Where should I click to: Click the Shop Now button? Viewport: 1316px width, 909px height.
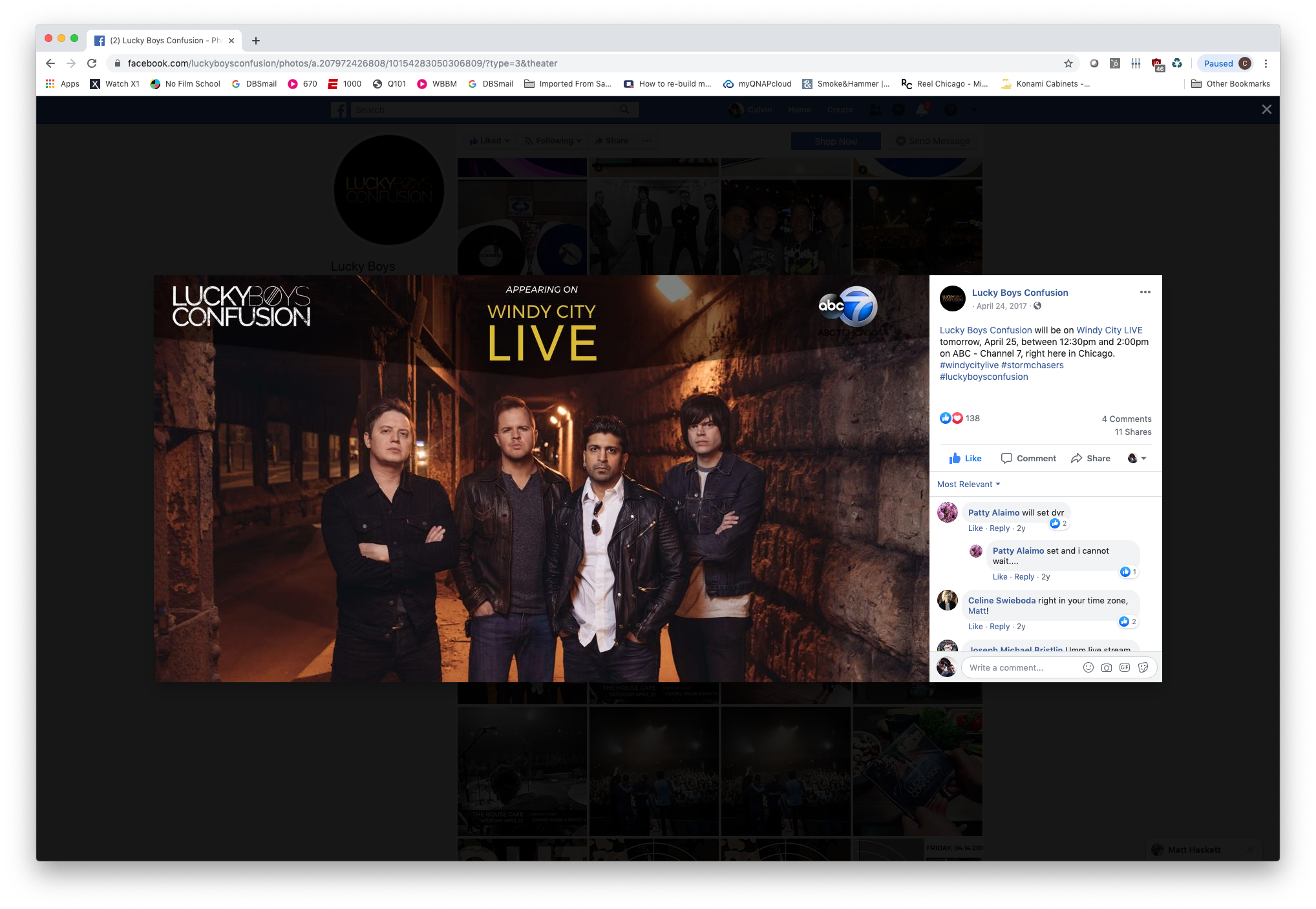pos(836,141)
